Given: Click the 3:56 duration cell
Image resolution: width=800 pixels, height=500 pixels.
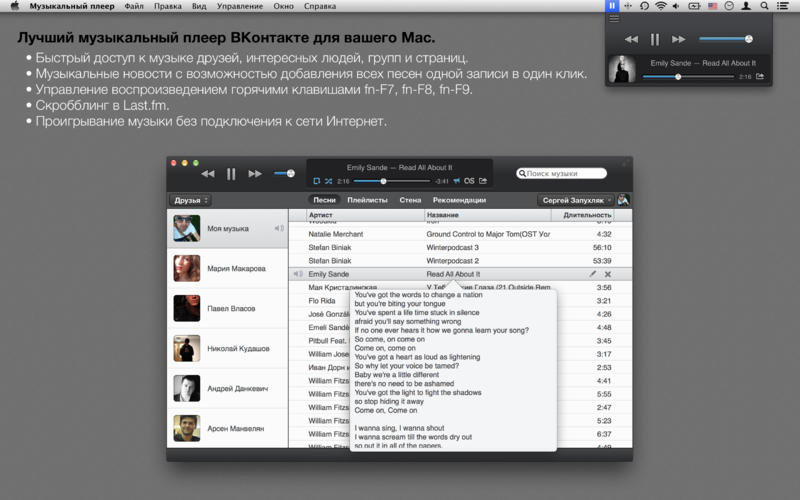Looking at the screenshot, I should pos(604,287).
